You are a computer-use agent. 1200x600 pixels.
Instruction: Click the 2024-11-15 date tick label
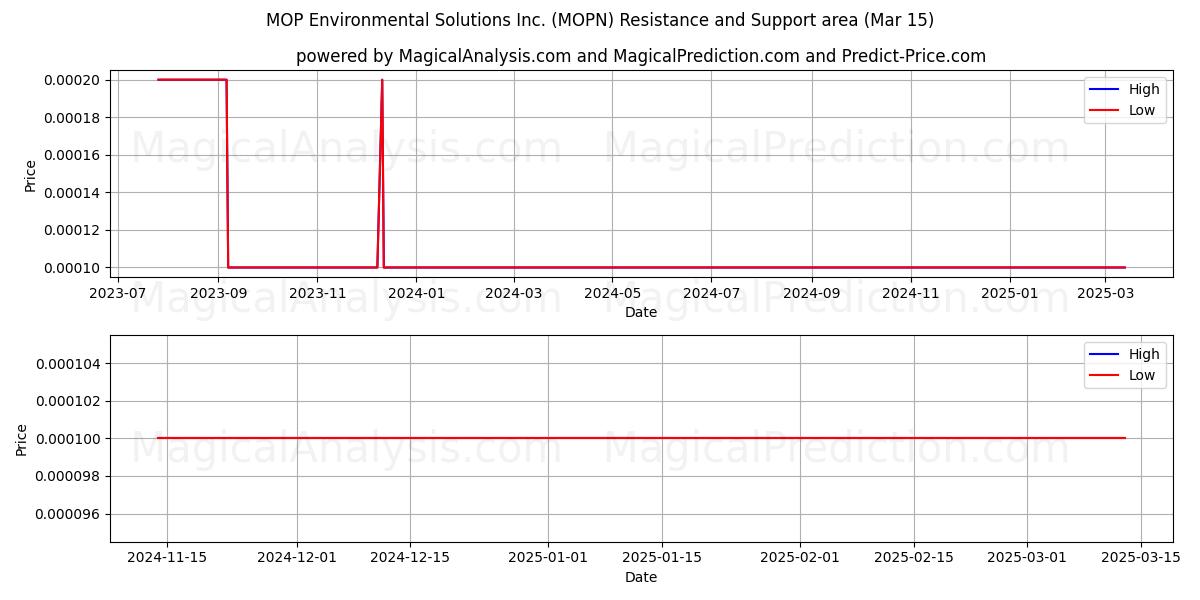pyautogui.click(x=167, y=558)
